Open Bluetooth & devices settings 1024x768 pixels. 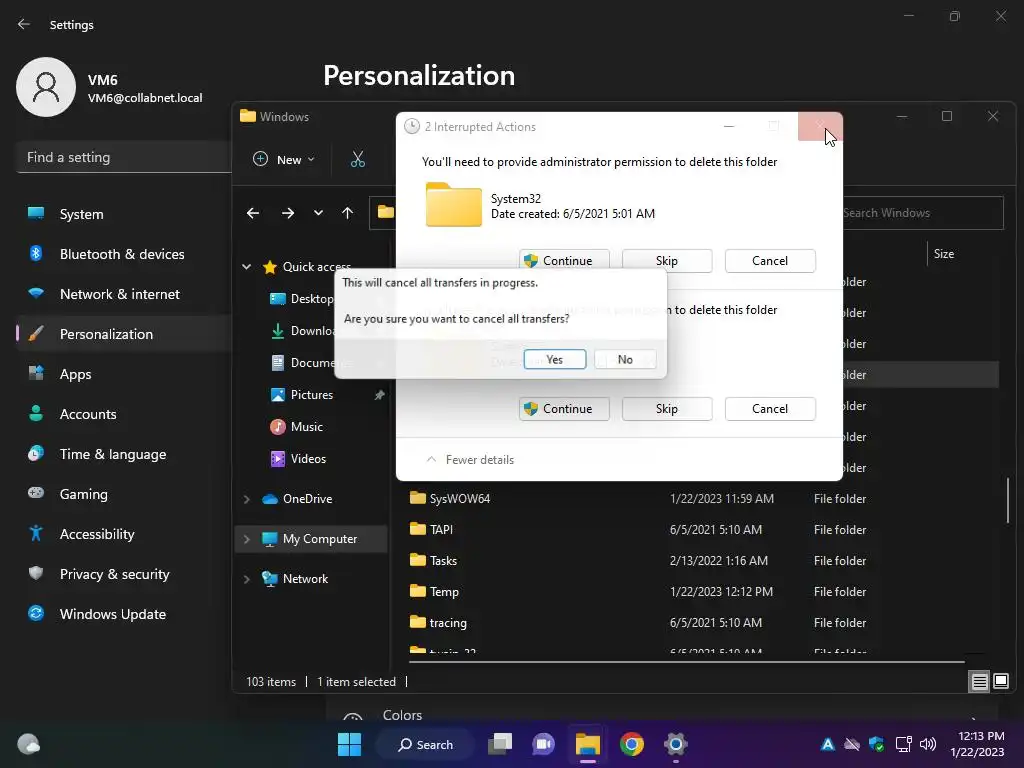124,254
